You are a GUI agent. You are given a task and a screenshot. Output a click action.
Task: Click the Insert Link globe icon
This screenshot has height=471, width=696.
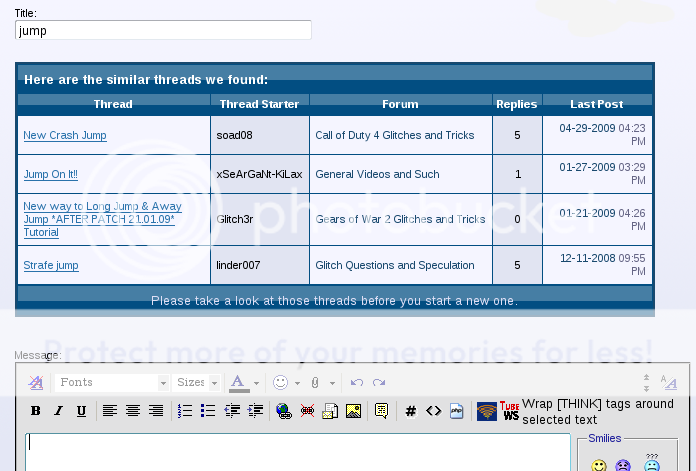click(x=284, y=411)
